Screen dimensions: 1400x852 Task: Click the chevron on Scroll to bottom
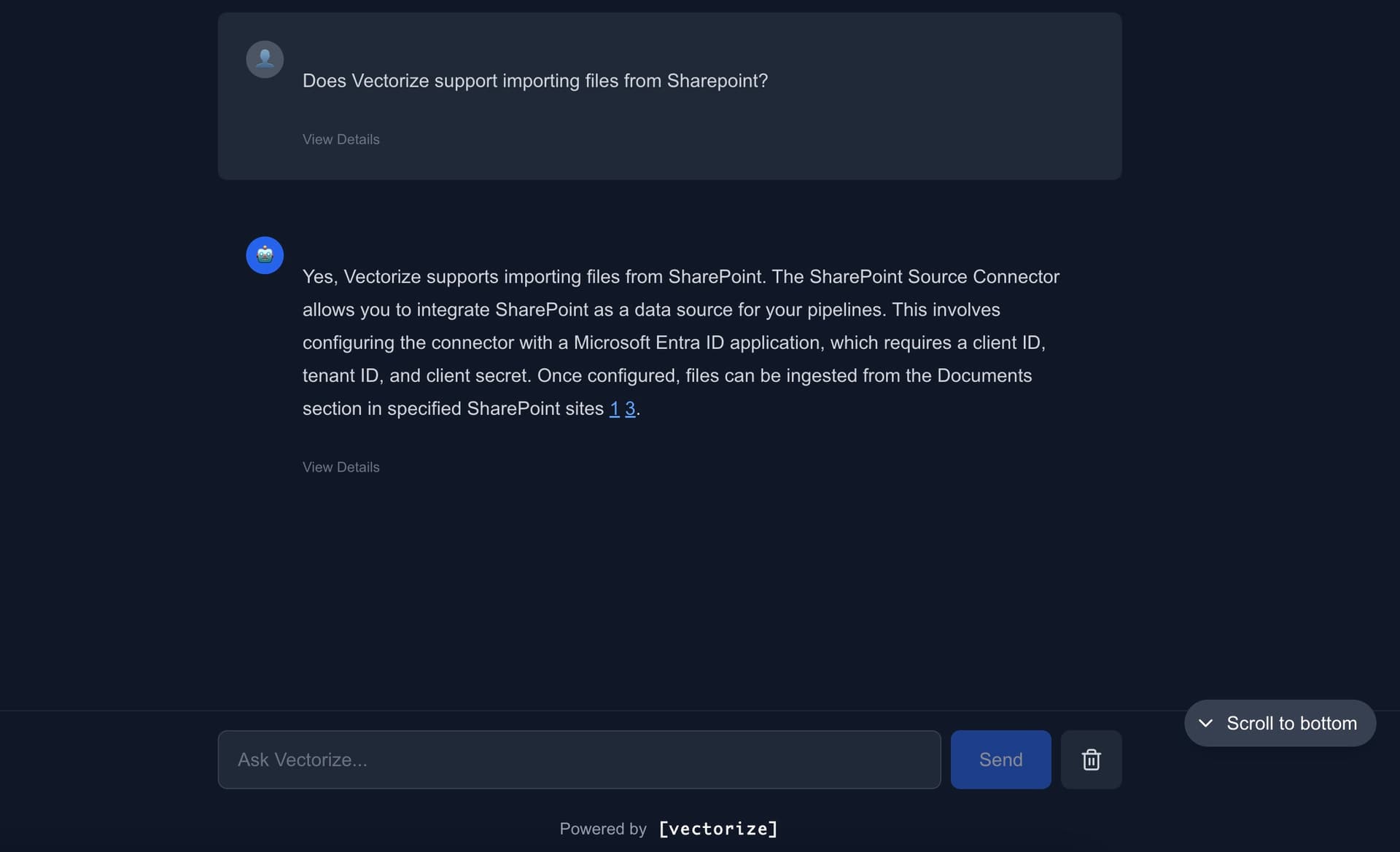[1206, 723]
